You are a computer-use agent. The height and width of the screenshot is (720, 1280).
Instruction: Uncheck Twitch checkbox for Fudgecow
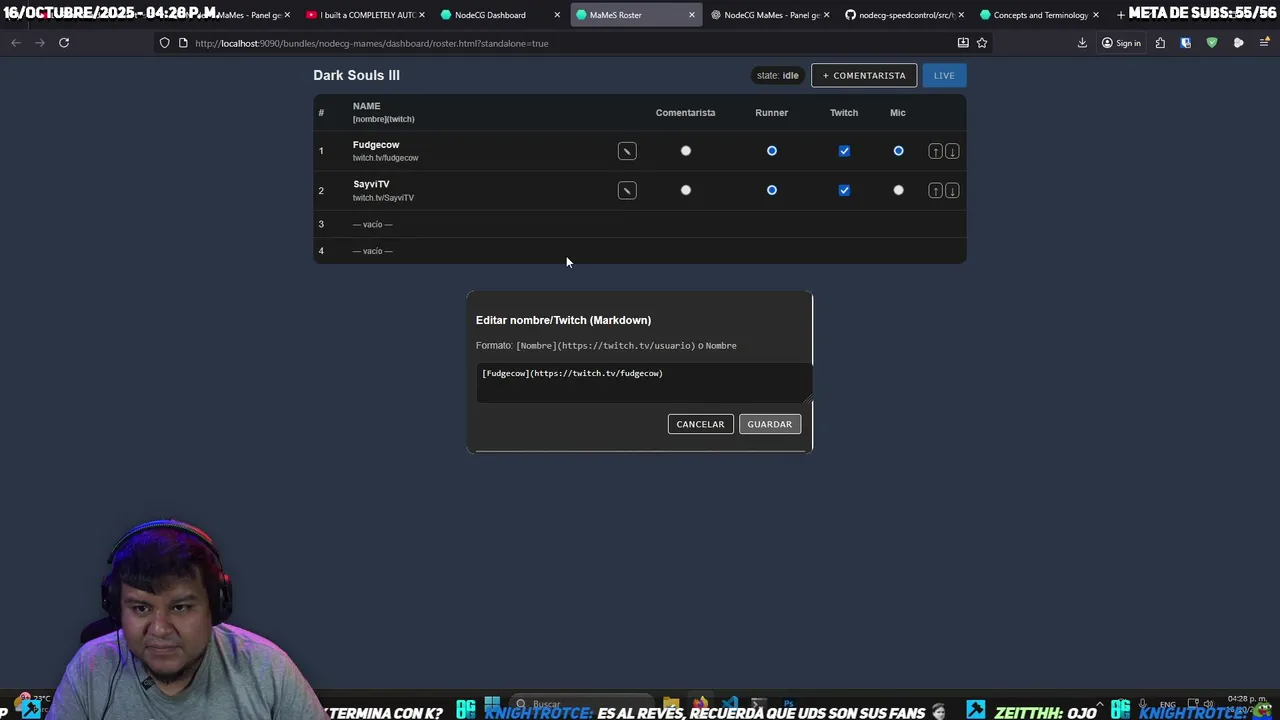pyautogui.click(x=844, y=151)
